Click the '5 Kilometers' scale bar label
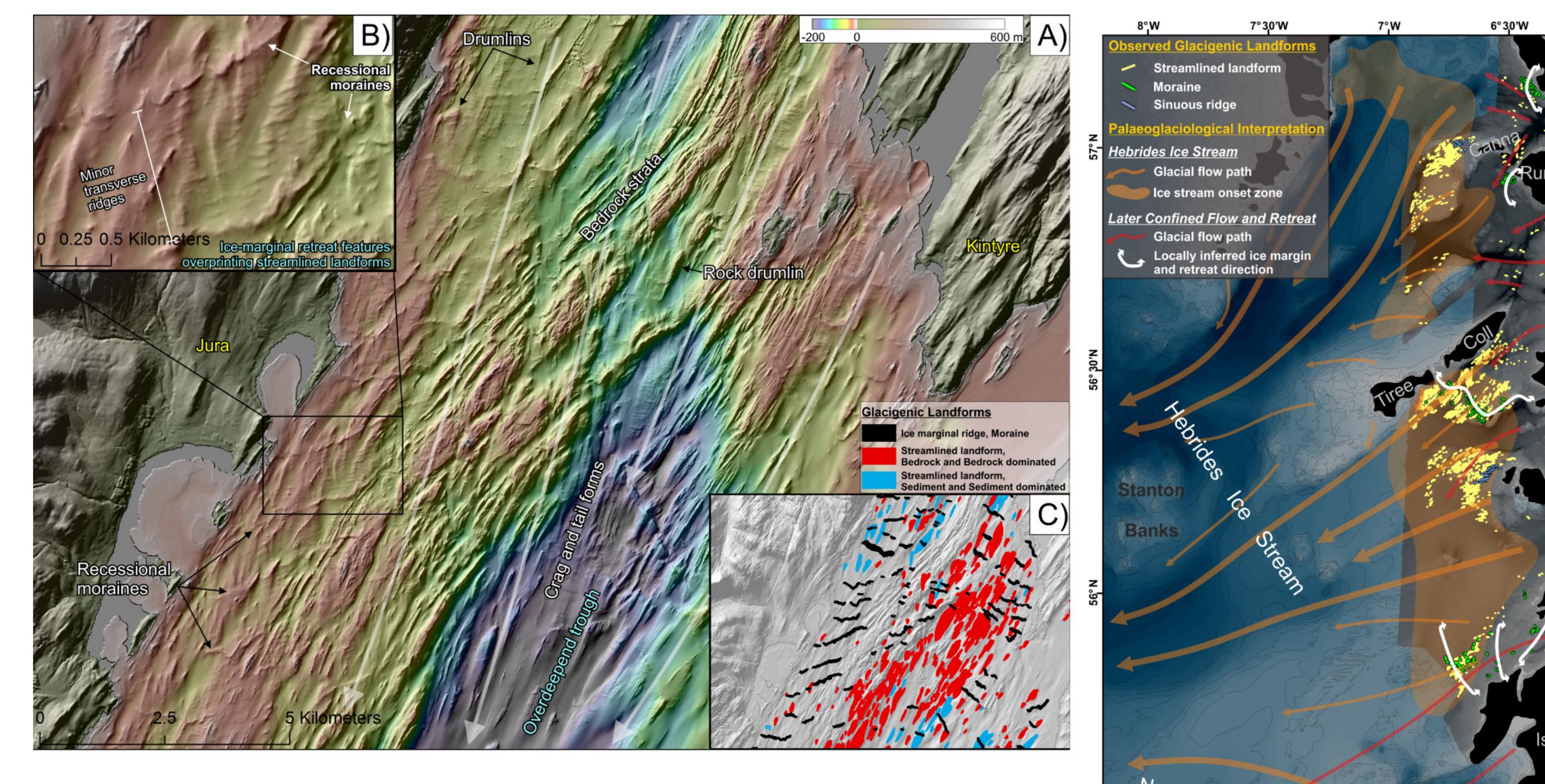1545x784 pixels. click(x=333, y=717)
